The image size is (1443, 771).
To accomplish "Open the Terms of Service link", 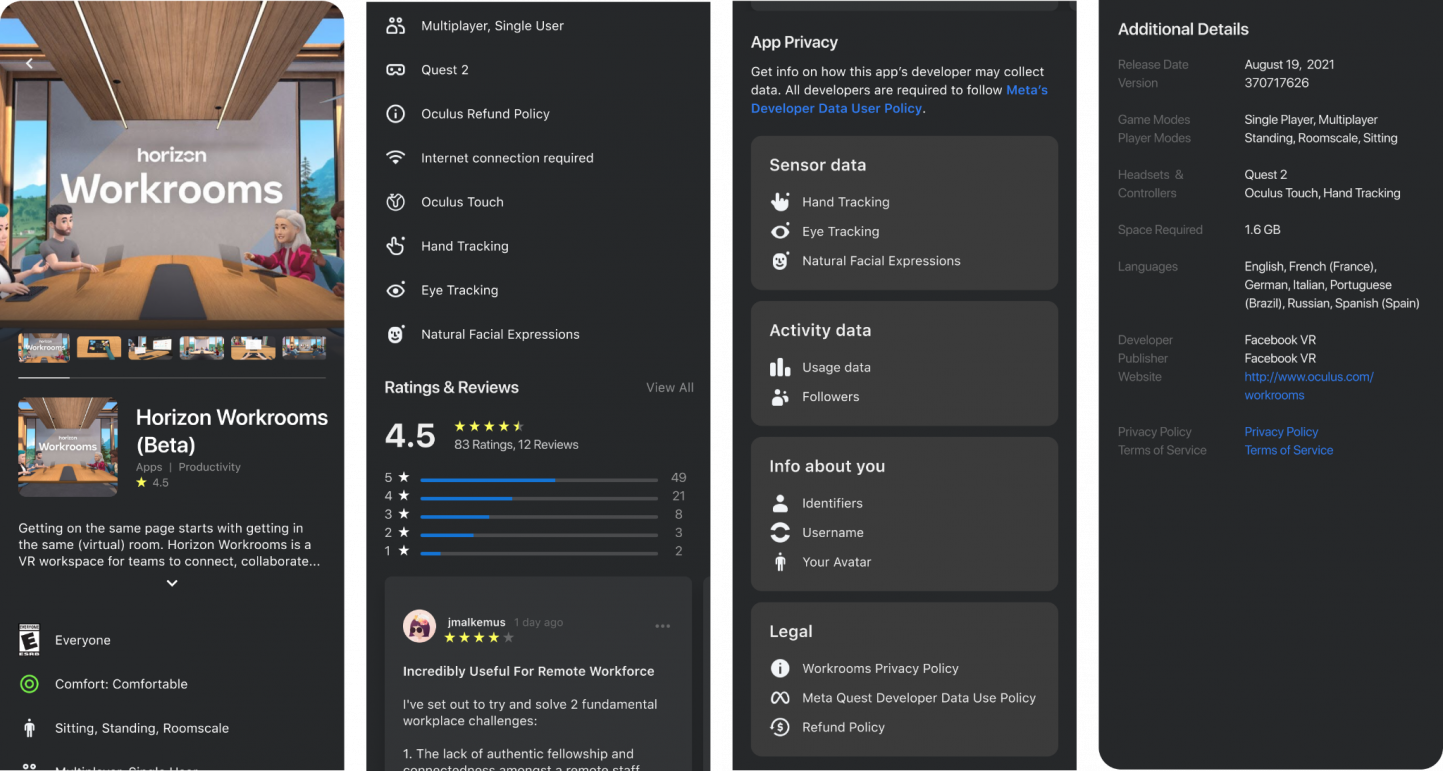I will tap(1288, 450).
